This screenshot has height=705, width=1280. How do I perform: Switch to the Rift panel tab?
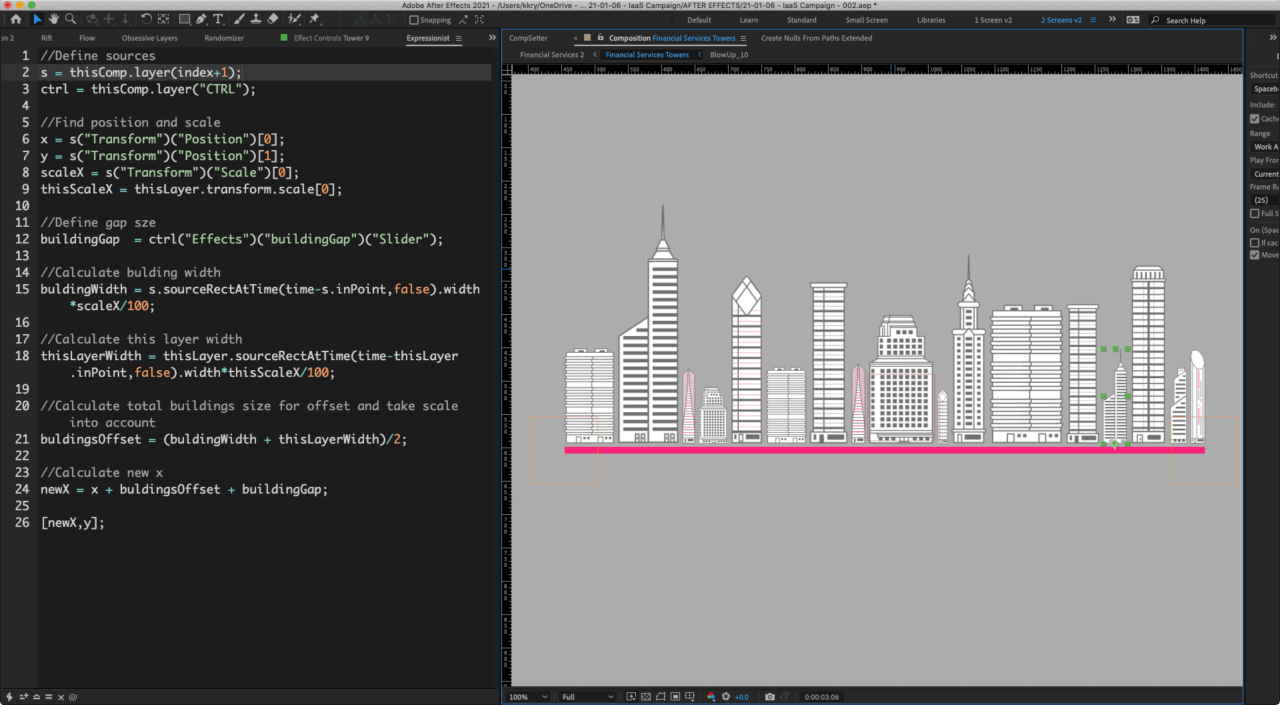[47, 38]
